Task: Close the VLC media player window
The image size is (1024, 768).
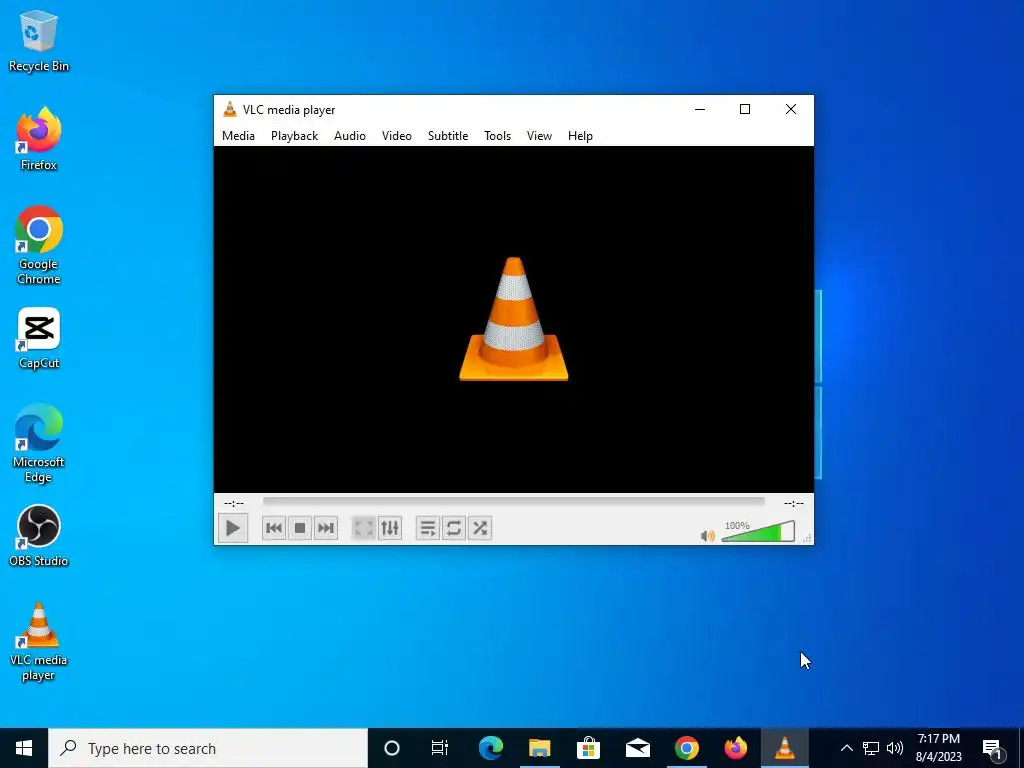Action: tap(791, 109)
